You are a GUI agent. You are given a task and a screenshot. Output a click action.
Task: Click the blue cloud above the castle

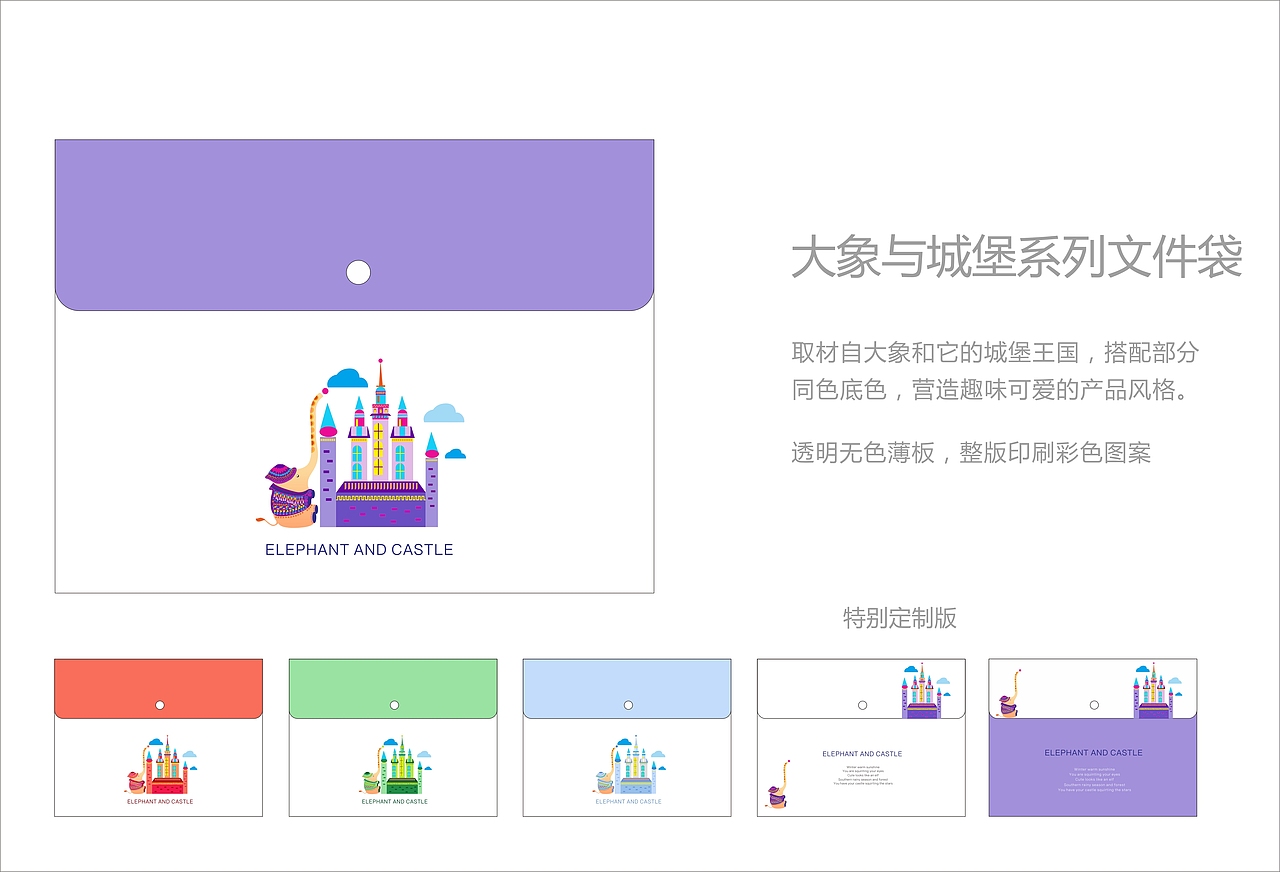point(348,377)
